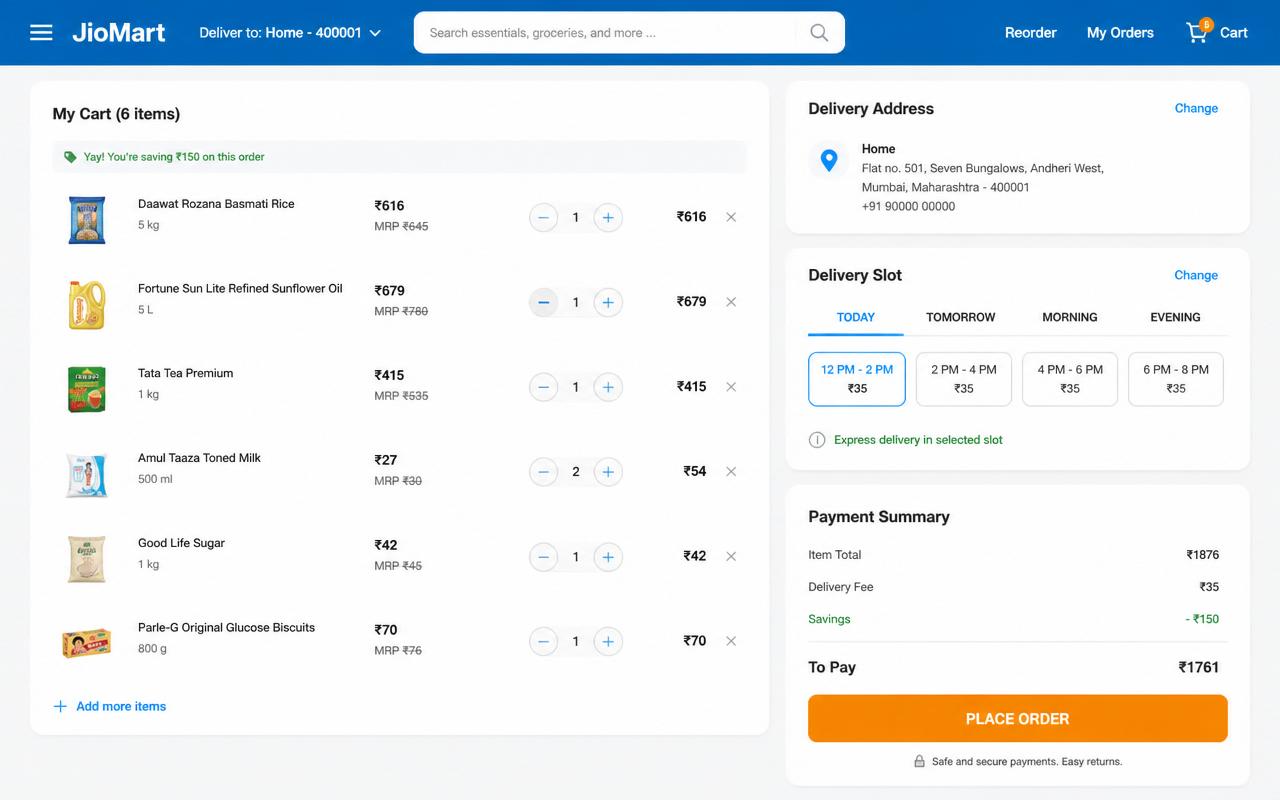Remove Parle-G Biscuits from cart
Viewport: 1280px width, 800px height.
(731, 642)
